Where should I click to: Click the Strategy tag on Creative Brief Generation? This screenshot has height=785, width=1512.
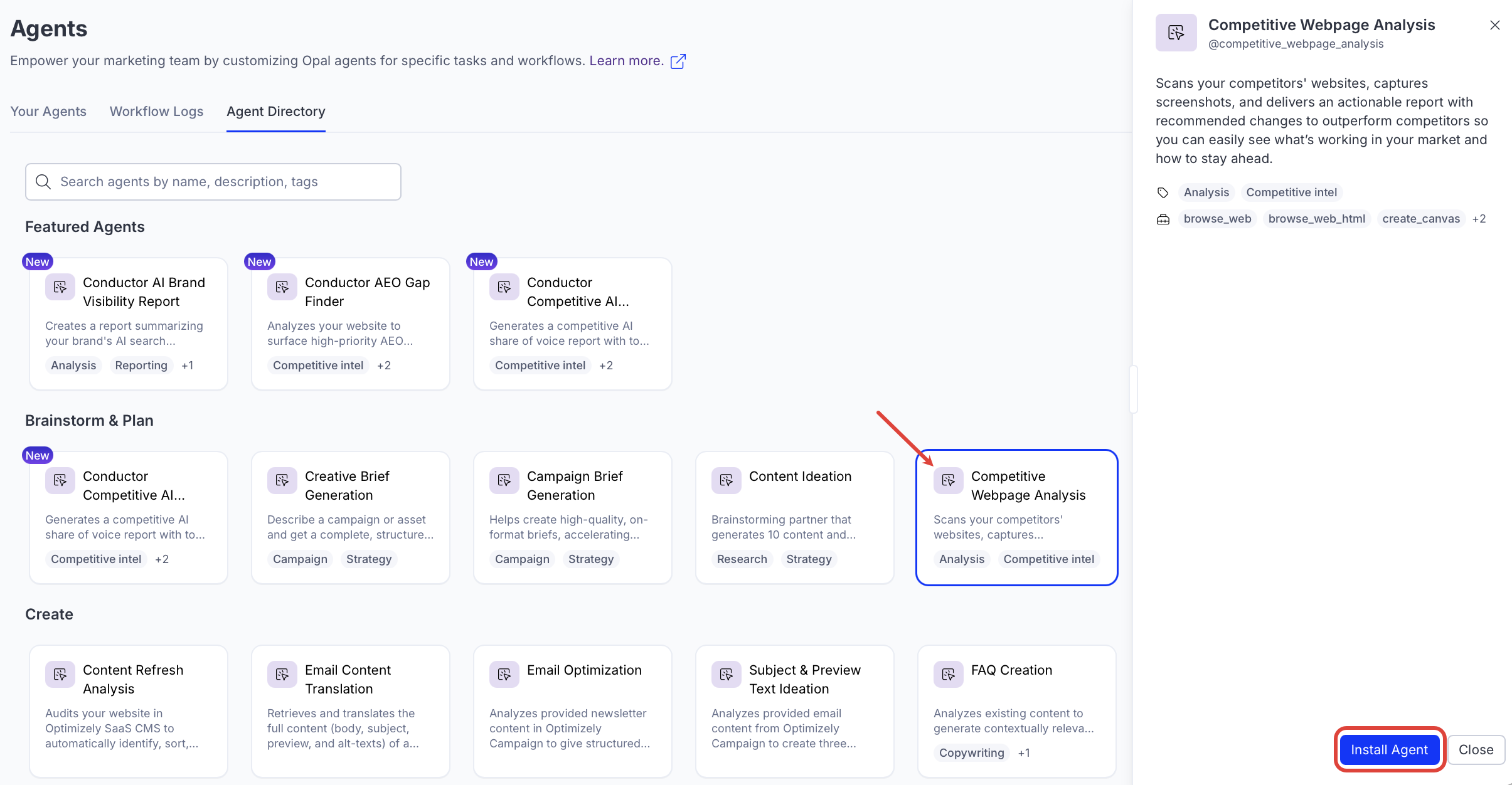(x=369, y=559)
